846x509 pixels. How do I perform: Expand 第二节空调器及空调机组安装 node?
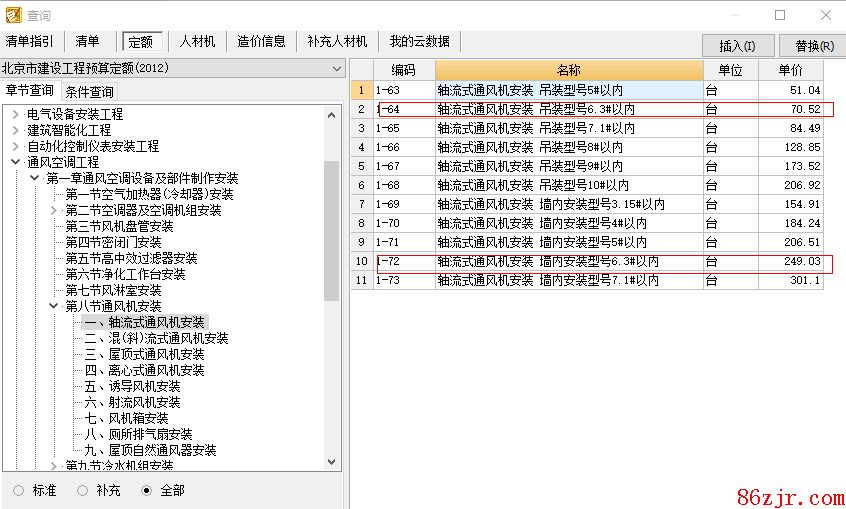pyautogui.click(x=54, y=210)
